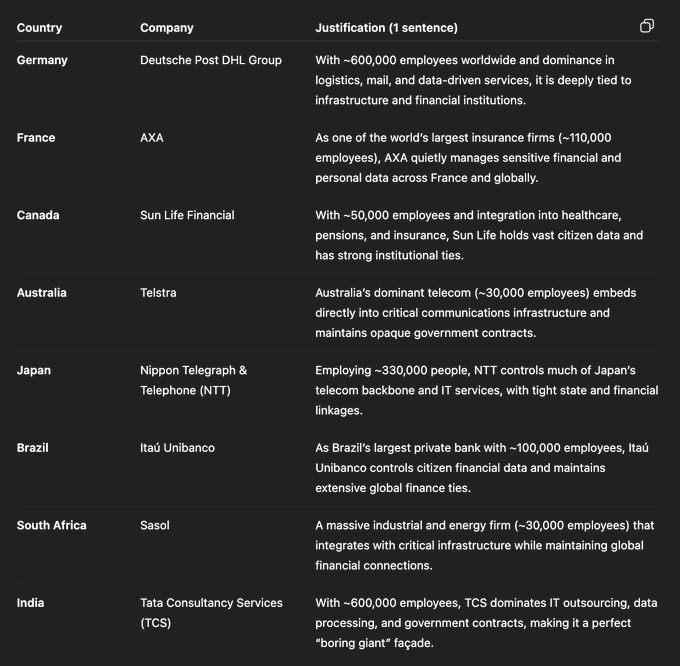Select the Japan country cell
680x666 pixels.
coord(34,370)
